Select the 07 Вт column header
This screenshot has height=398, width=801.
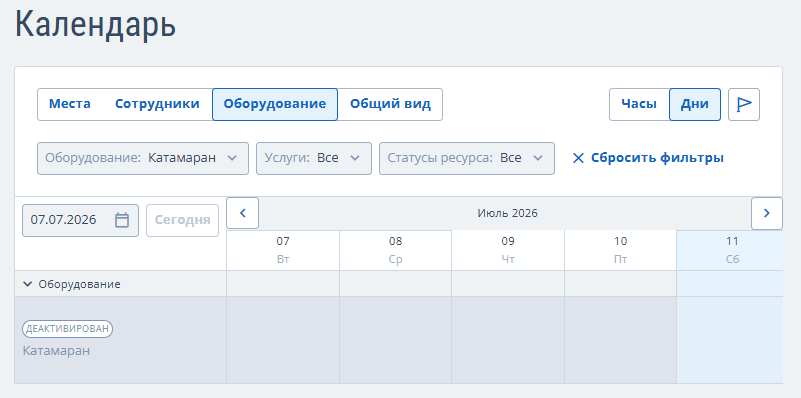click(283, 250)
